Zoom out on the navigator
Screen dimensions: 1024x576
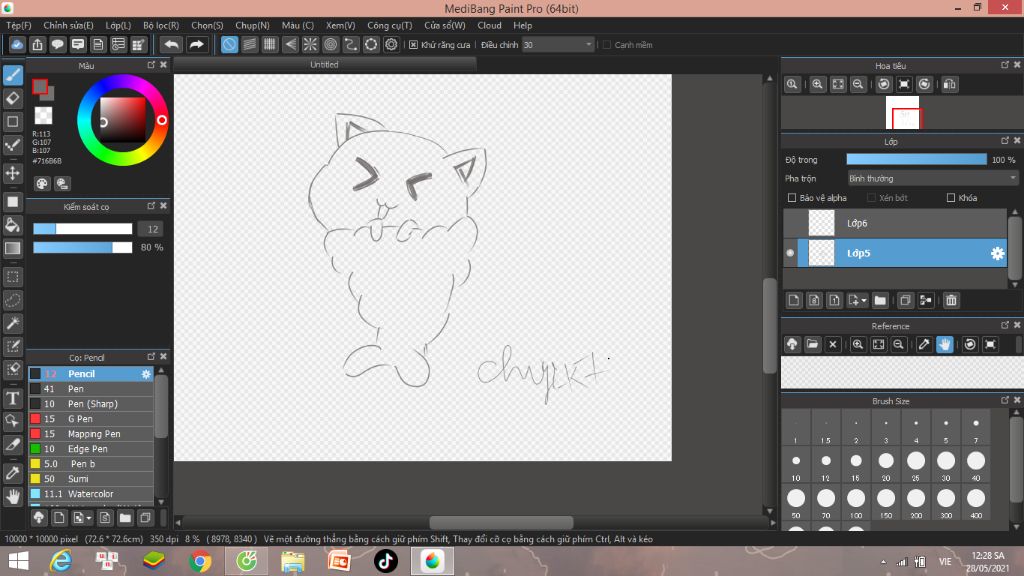pyautogui.click(x=858, y=84)
